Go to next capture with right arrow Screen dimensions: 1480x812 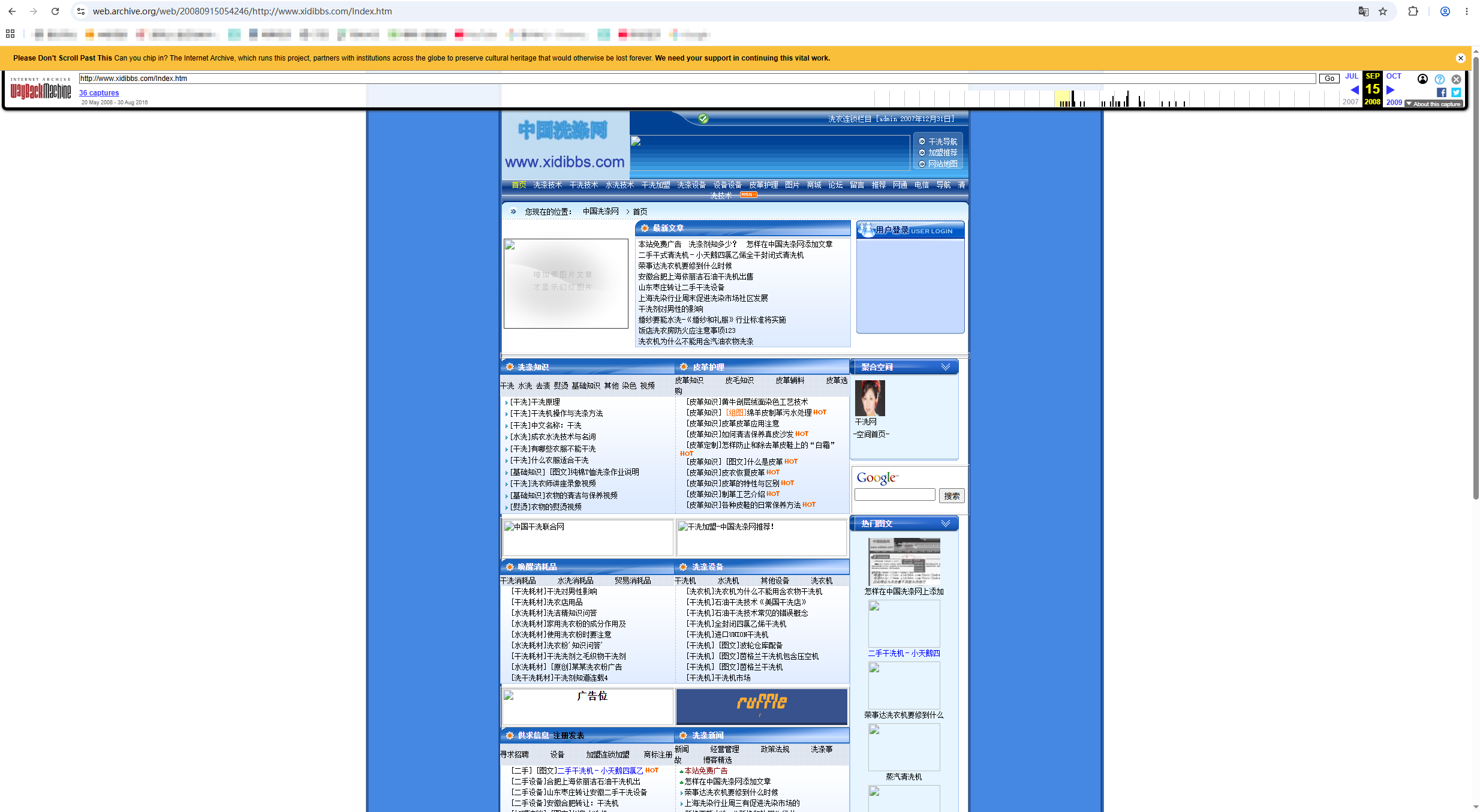[1391, 90]
